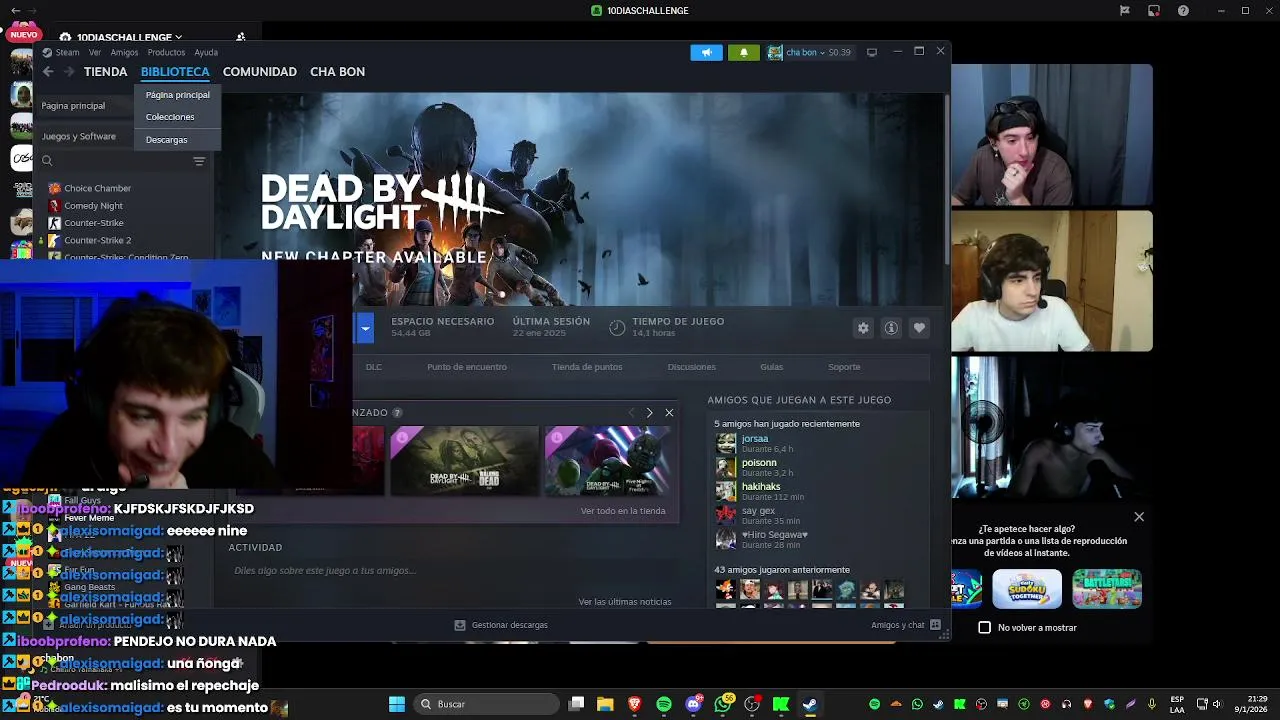Open library advanced filter icon

pyautogui.click(x=199, y=161)
